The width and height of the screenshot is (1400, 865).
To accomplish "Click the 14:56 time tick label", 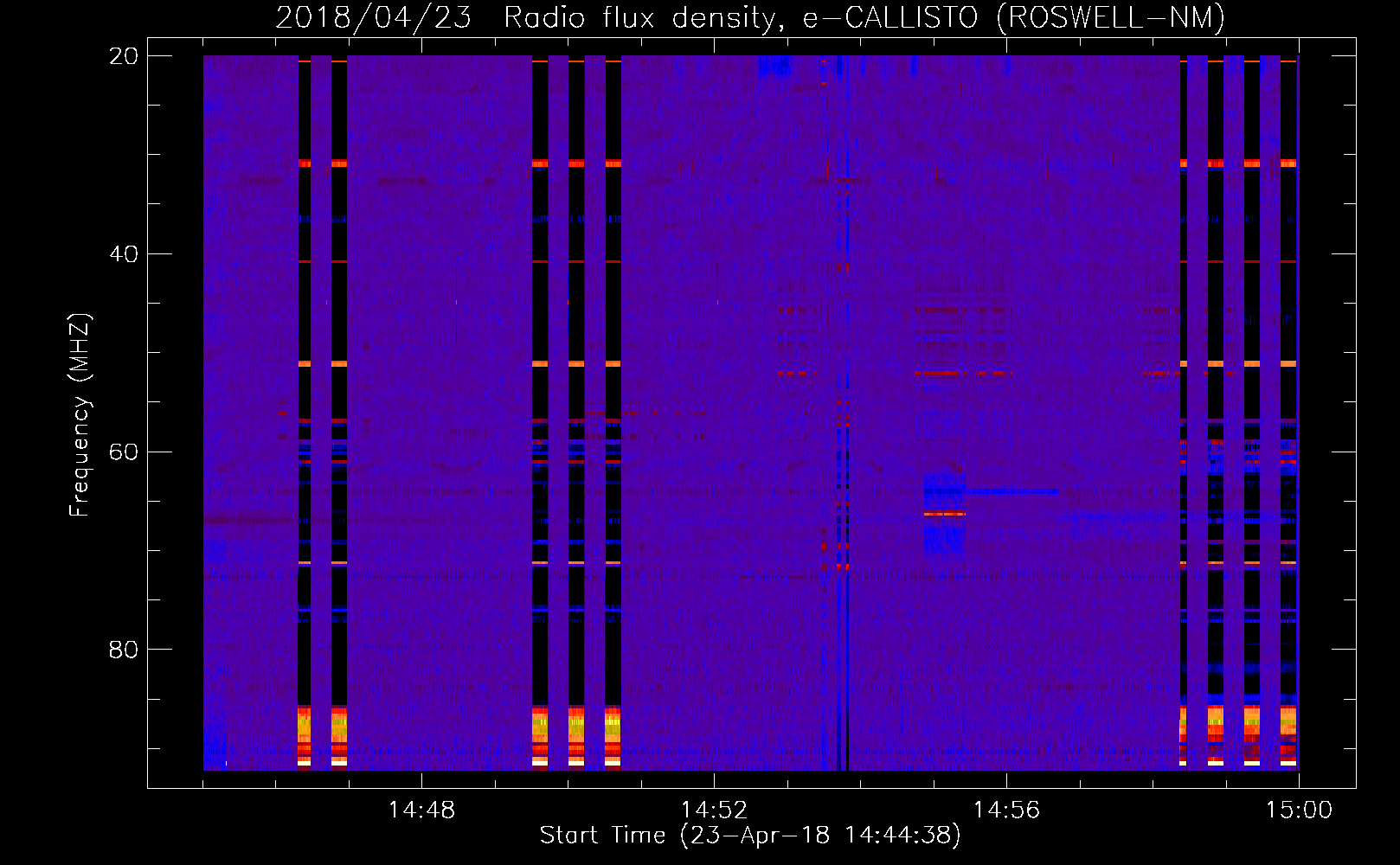I will coord(1006,811).
